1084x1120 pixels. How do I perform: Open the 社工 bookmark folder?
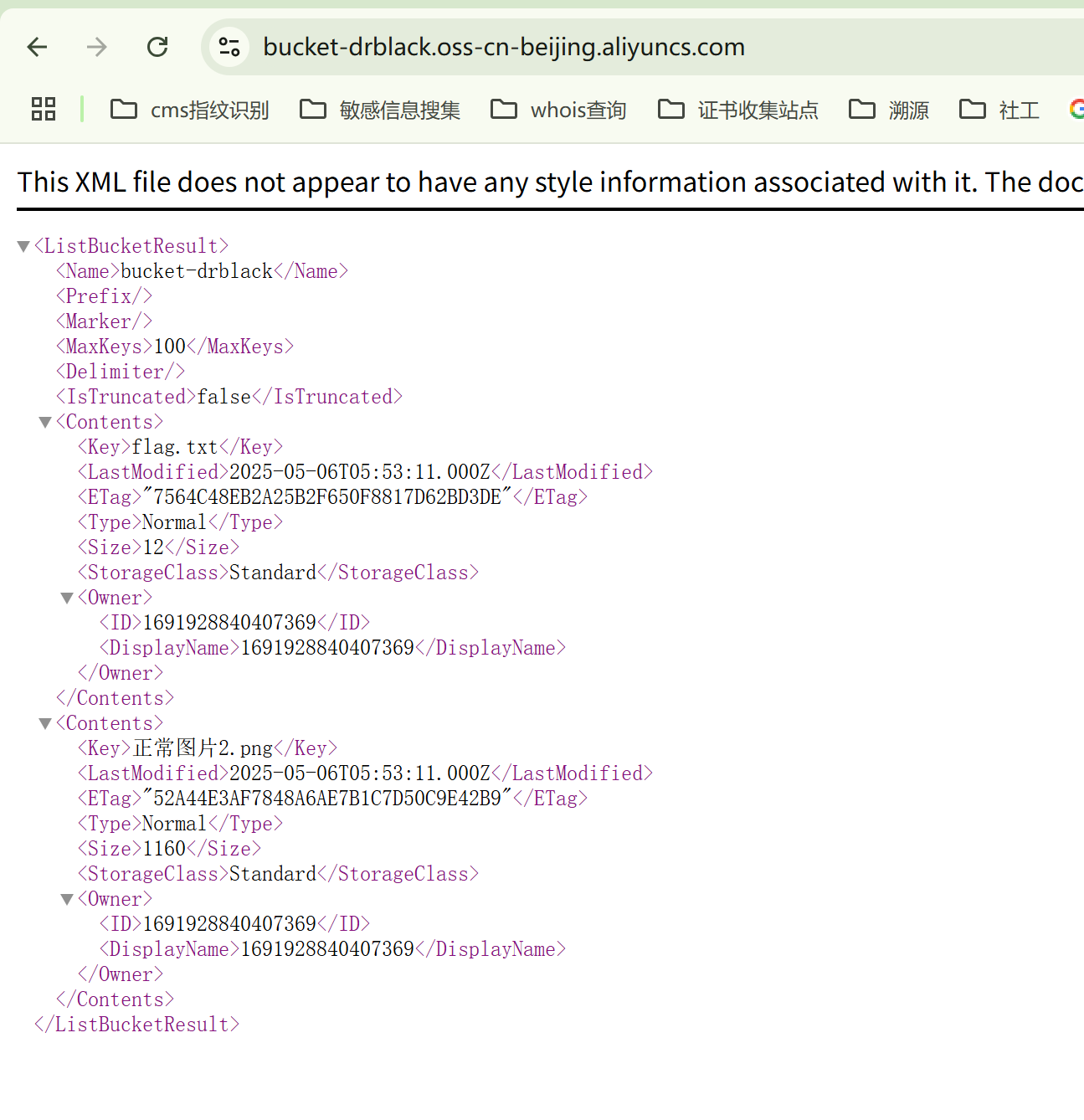(x=999, y=110)
